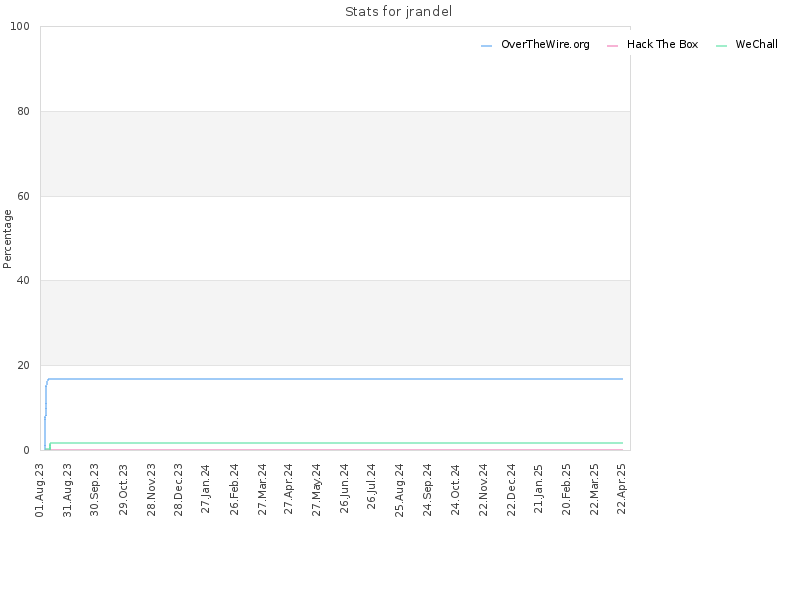
Task: Click the pink Hack The Box baseline line
Action: (x=332, y=450)
